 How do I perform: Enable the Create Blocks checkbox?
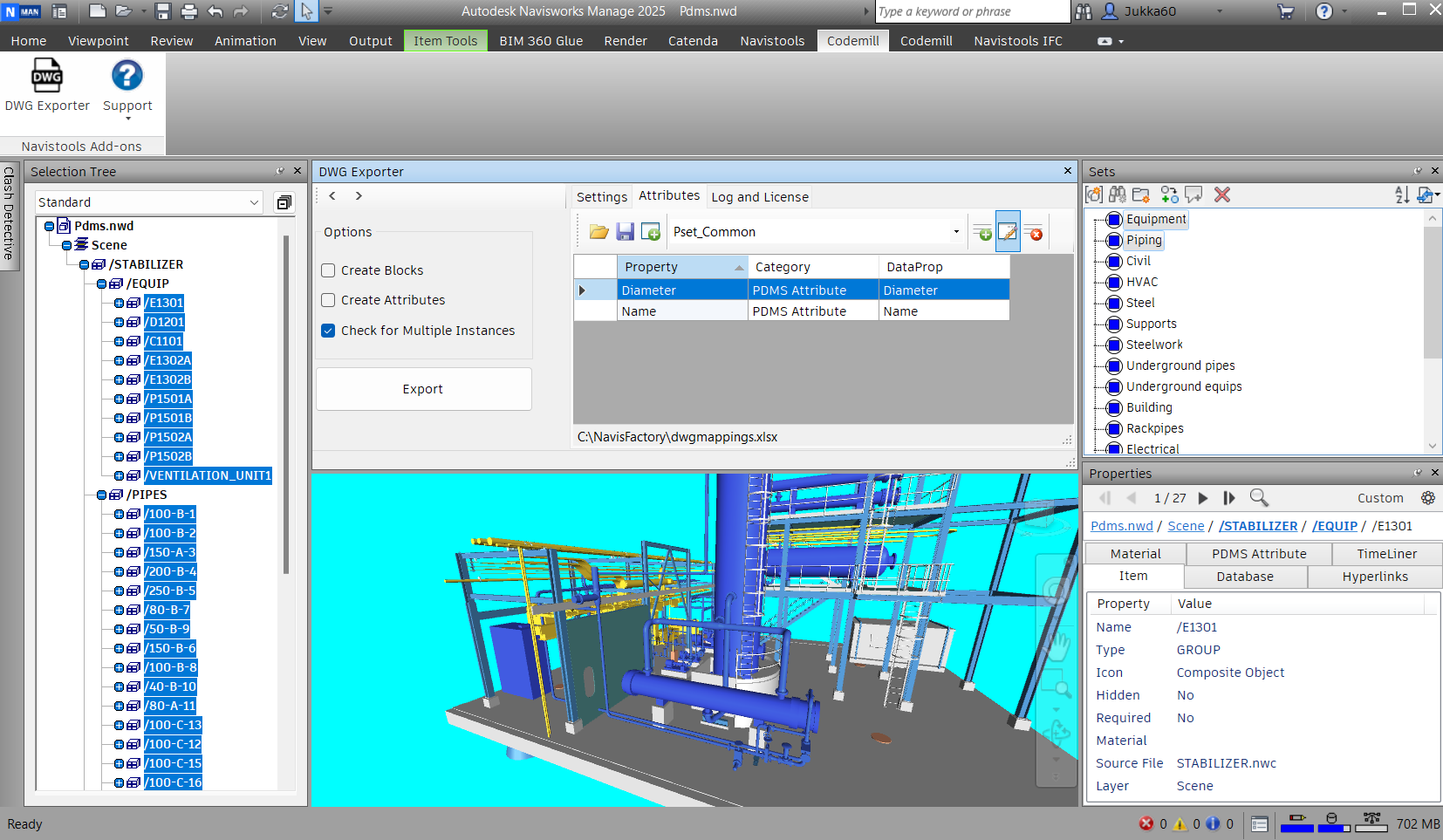pos(329,270)
